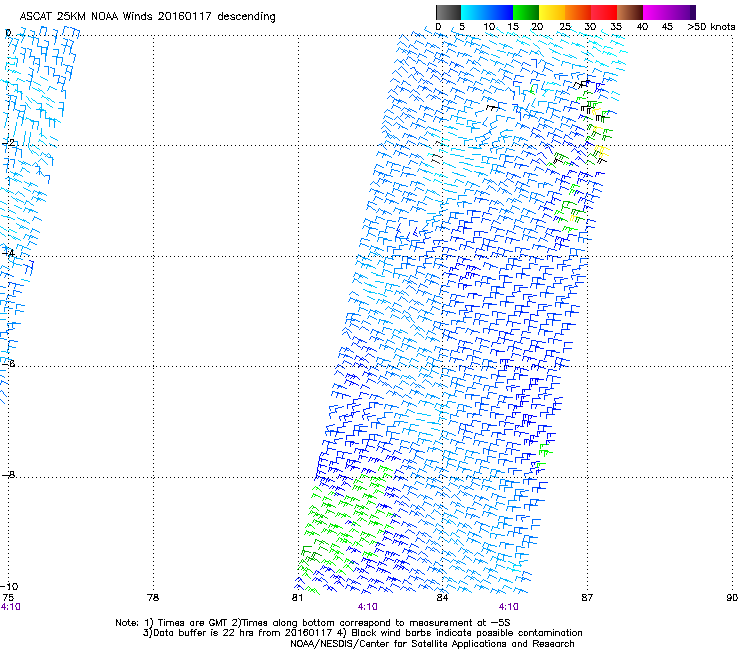740x650 pixels.
Task: Click the latitude axis label '-2'
Action: point(9,142)
